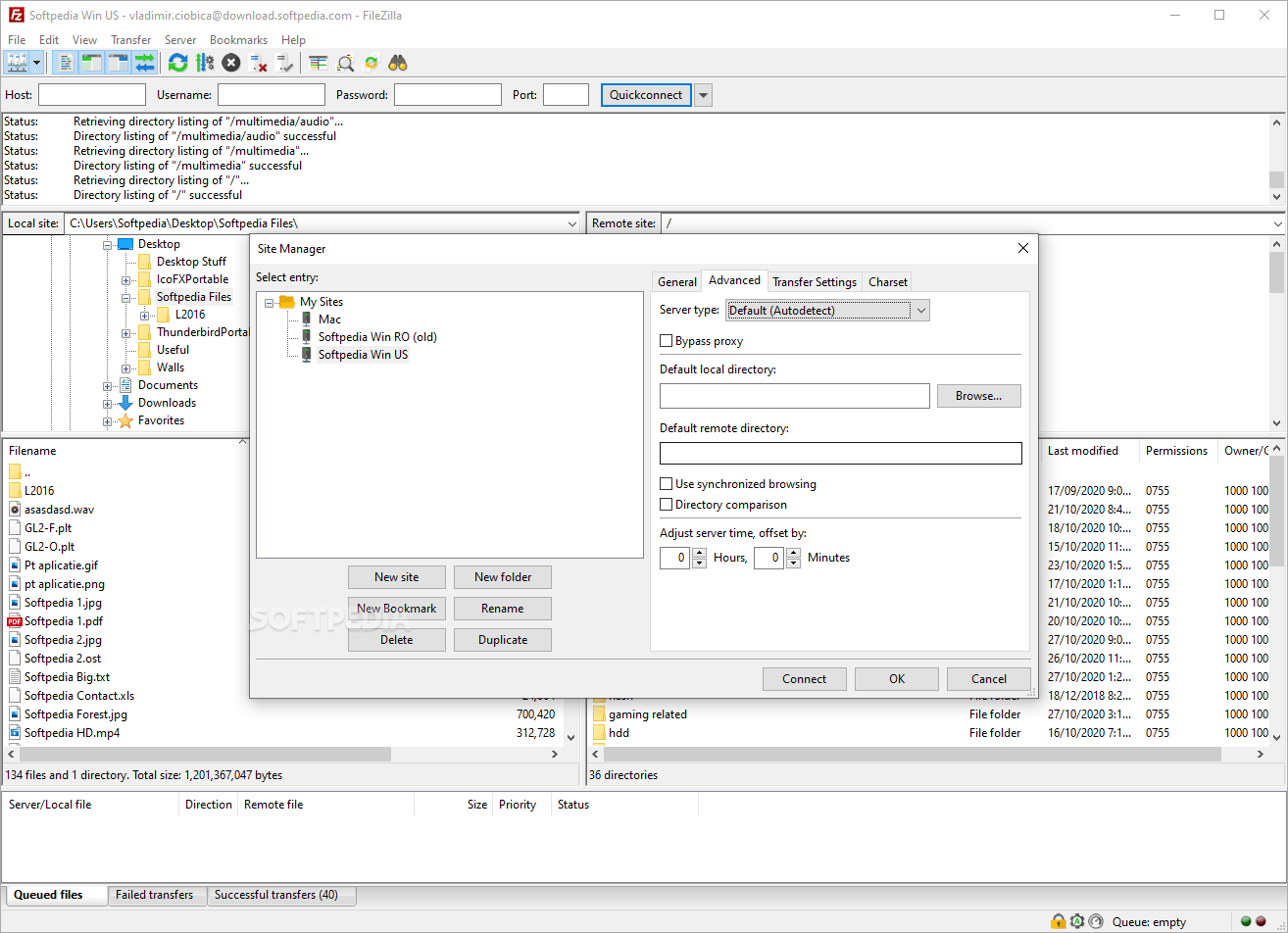
Task: Decrease Minutes offset spinner down arrow
Action: [x=793, y=564]
